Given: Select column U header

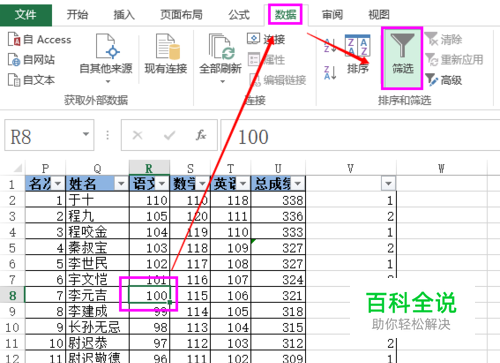Looking at the screenshot, I should [278, 168].
